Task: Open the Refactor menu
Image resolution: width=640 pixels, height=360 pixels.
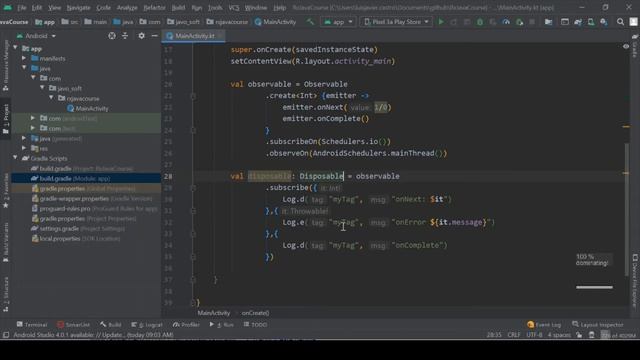Action: (154, 8)
